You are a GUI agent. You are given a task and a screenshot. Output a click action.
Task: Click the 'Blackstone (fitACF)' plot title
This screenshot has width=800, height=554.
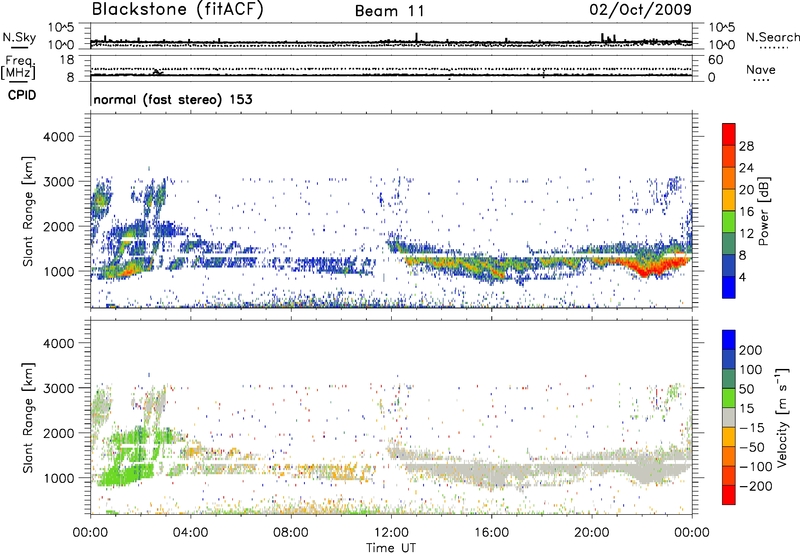[x=177, y=9]
